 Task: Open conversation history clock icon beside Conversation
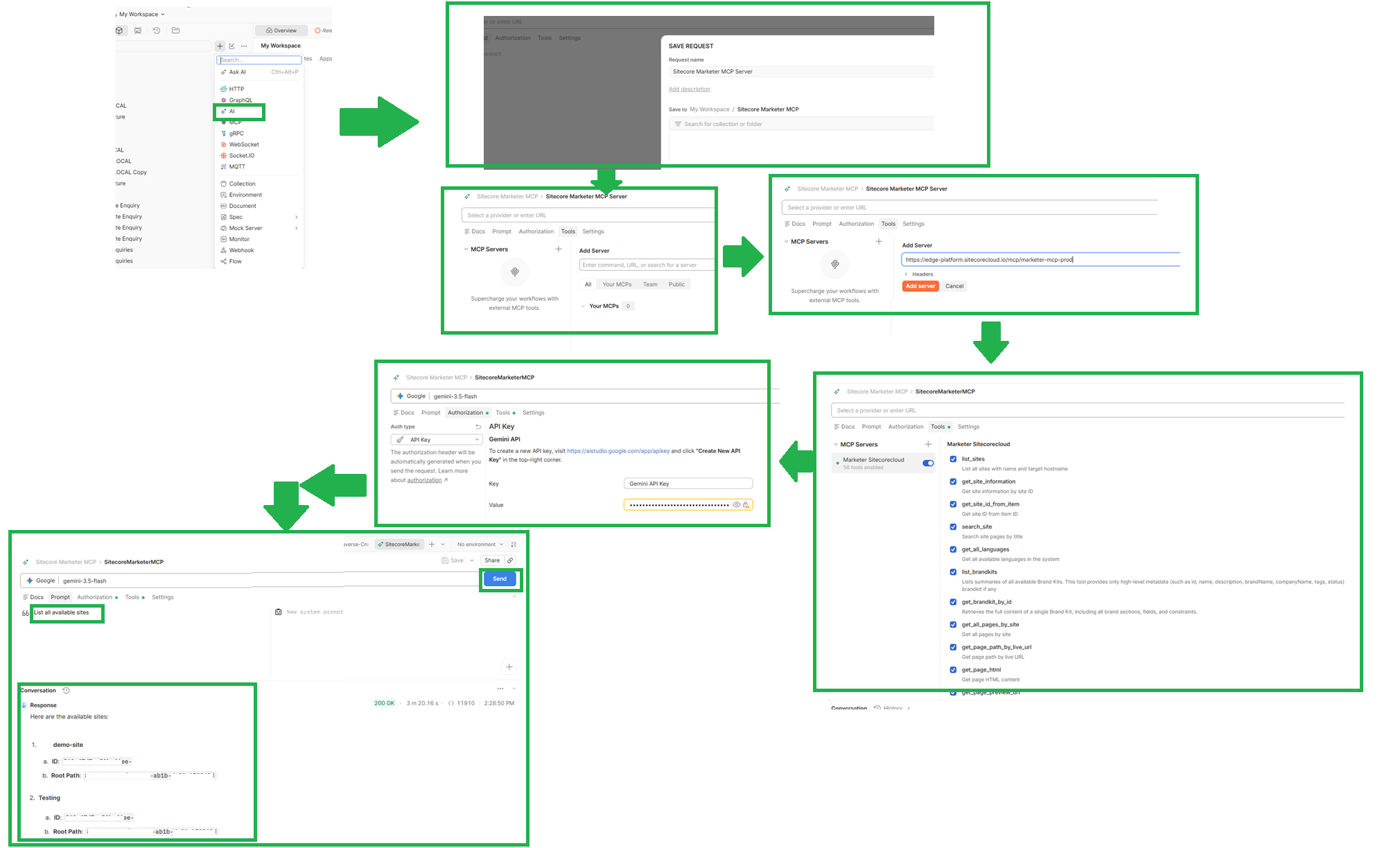[66, 691]
